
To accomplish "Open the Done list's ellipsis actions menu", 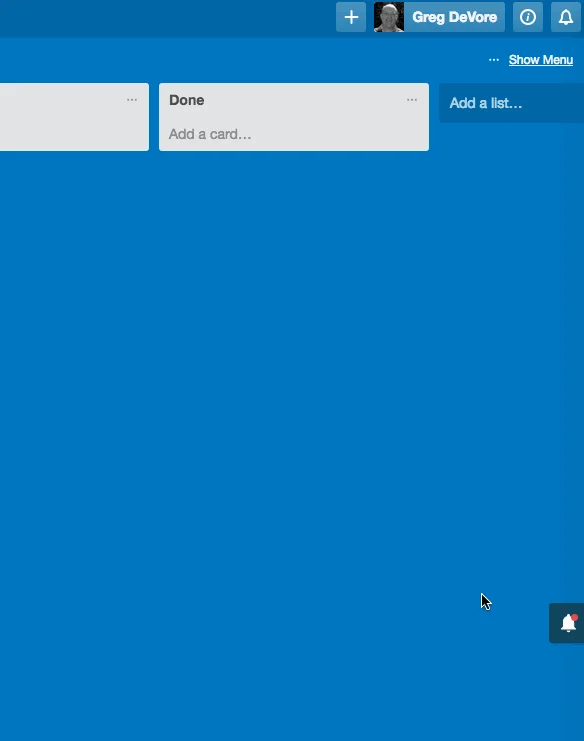I will [x=412, y=100].
